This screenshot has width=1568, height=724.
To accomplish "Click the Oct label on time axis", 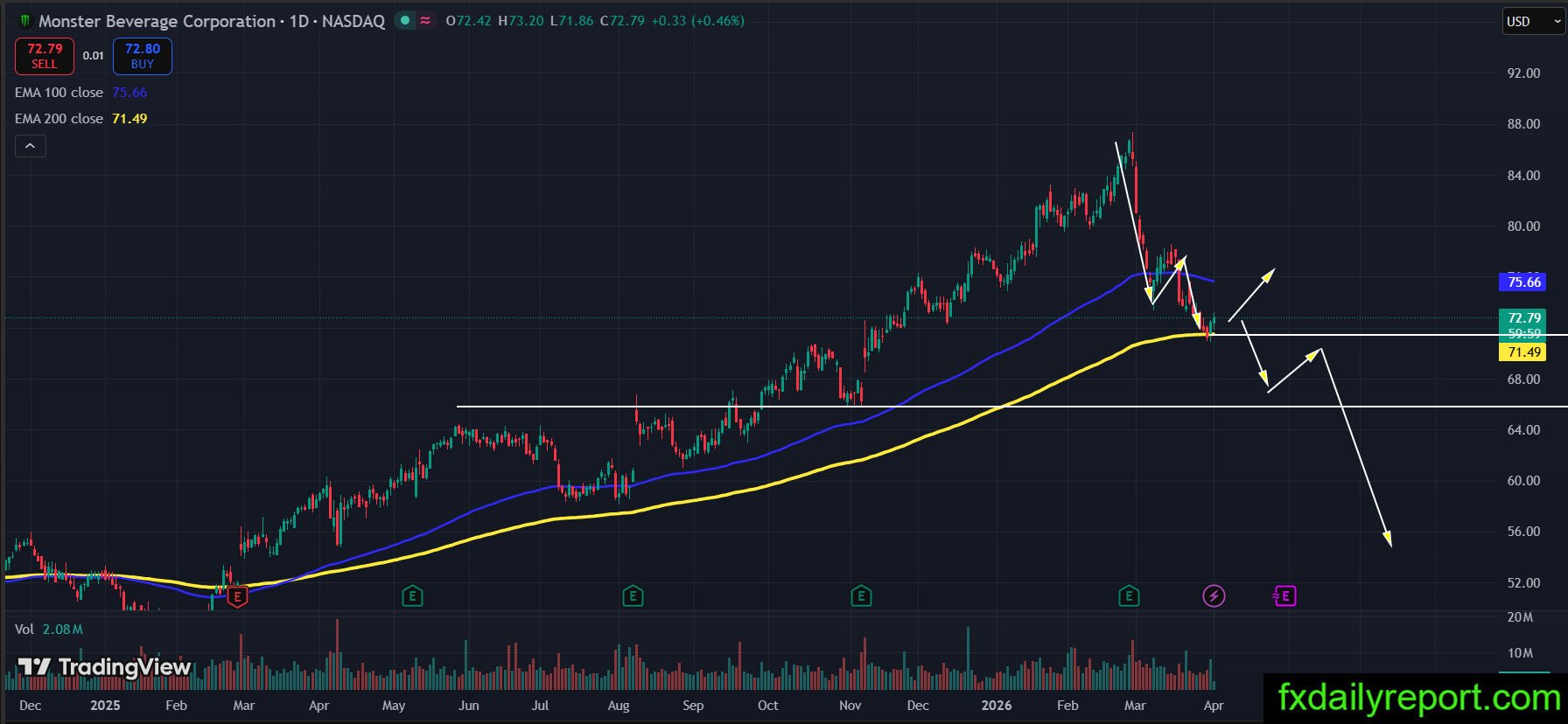I will [x=767, y=706].
